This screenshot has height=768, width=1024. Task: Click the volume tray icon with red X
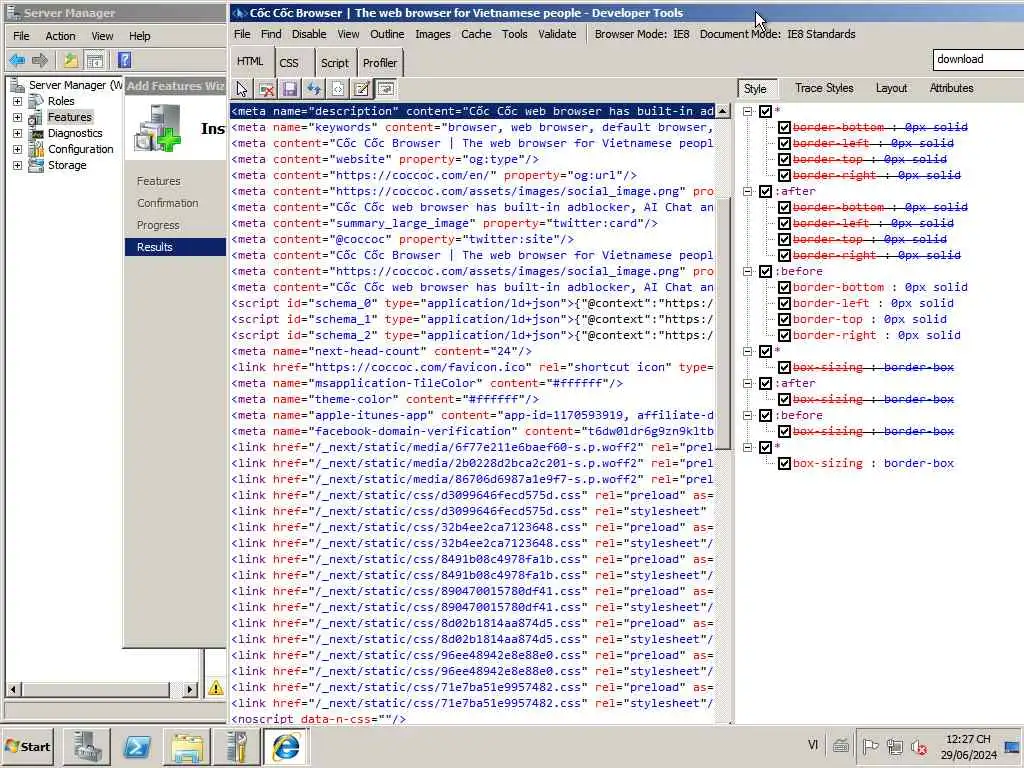point(919,746)
